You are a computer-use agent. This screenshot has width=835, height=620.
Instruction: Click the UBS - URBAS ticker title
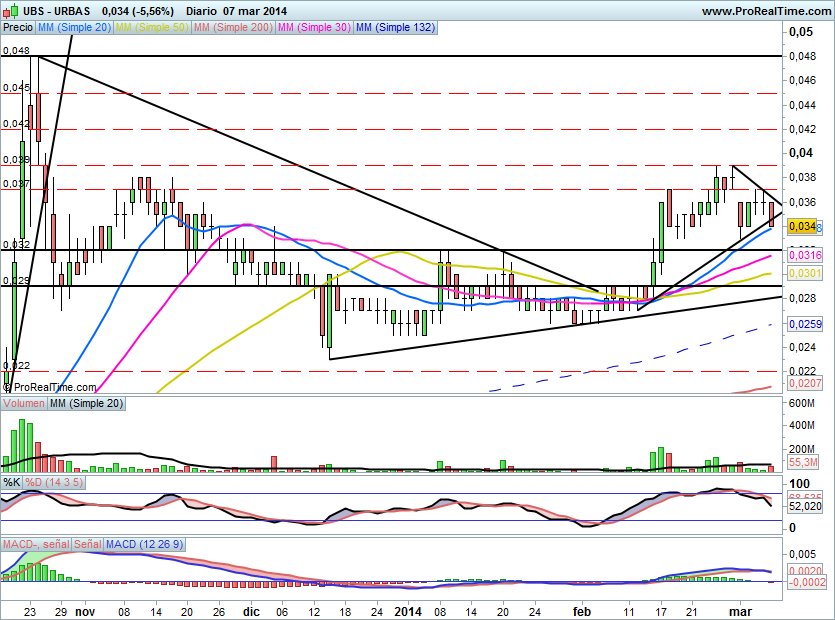[x=56, y=11]
